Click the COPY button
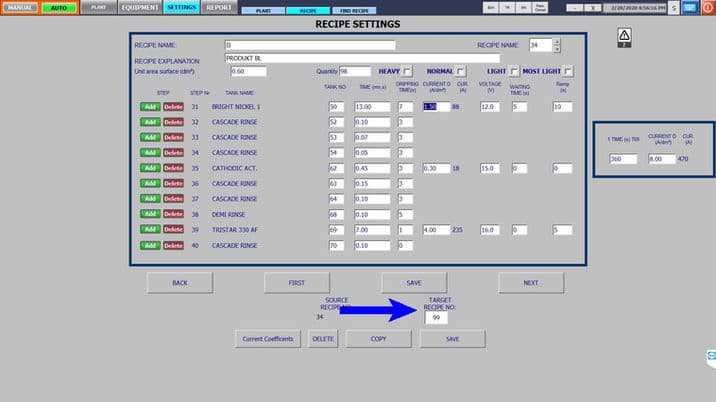Viewport: 716px width, 402px height. [378, 339]
